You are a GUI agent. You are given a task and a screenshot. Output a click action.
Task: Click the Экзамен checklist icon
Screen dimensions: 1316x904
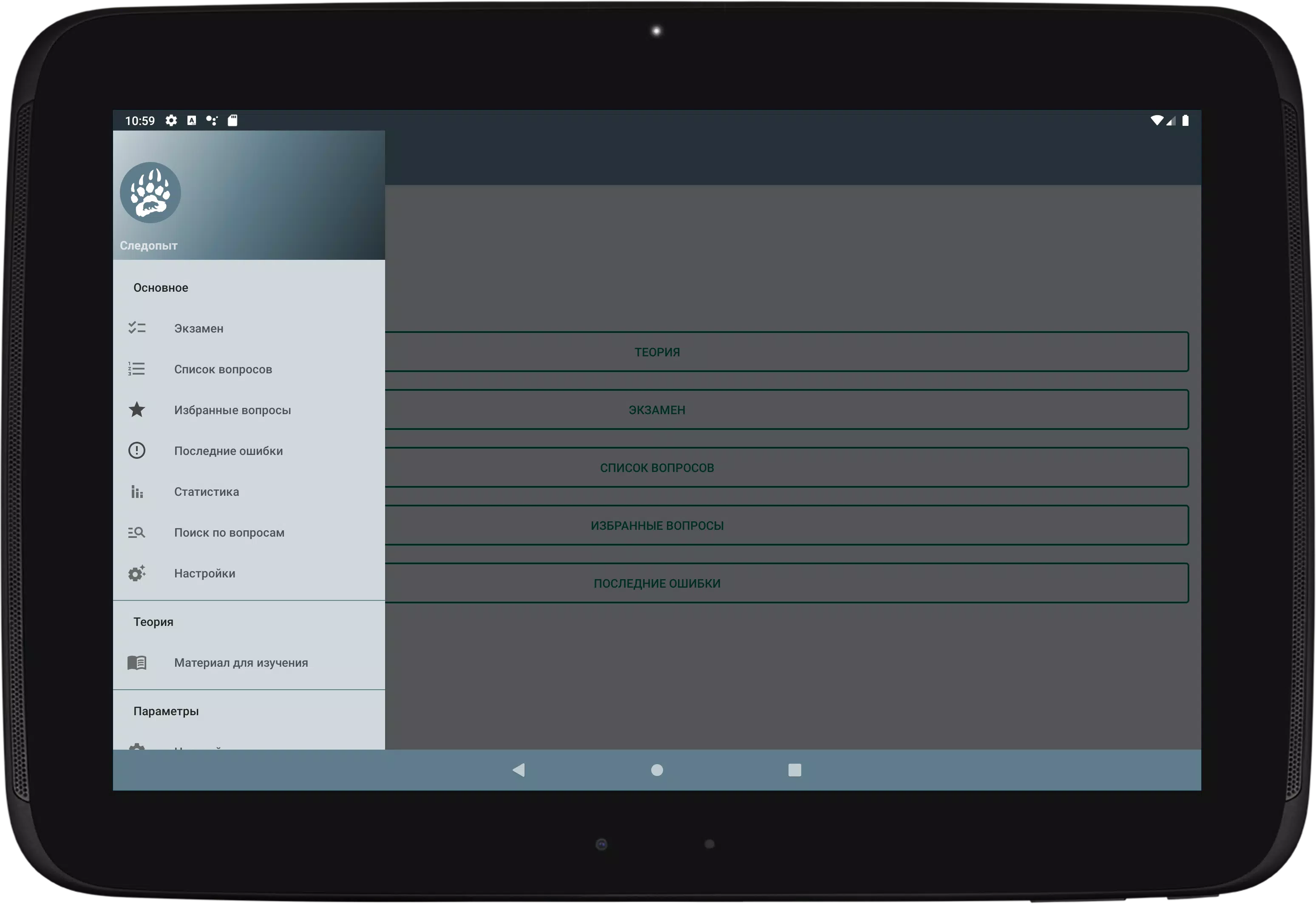click(136, 328)
